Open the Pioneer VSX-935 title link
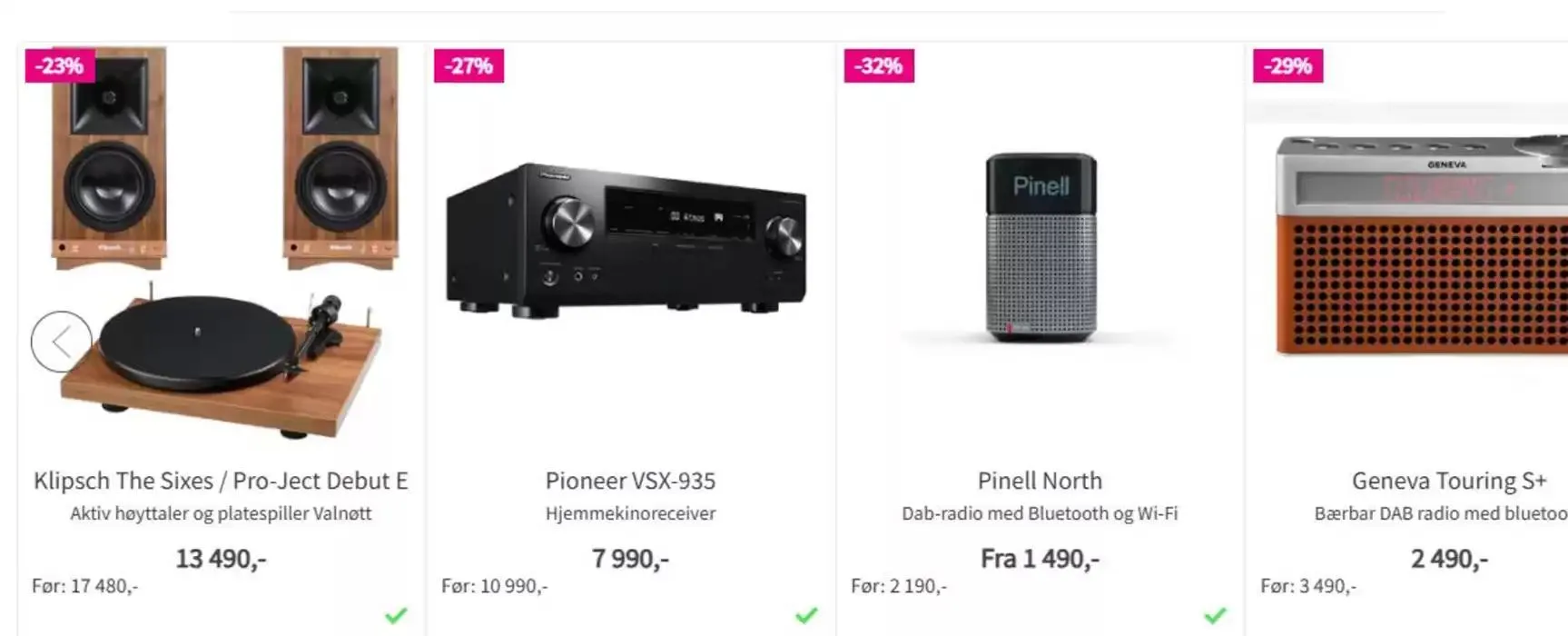1568x636 pixels. pos(630,481)
